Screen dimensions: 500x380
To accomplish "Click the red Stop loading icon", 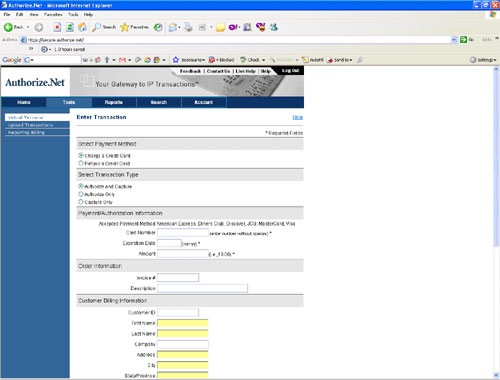I will [57, 27].
